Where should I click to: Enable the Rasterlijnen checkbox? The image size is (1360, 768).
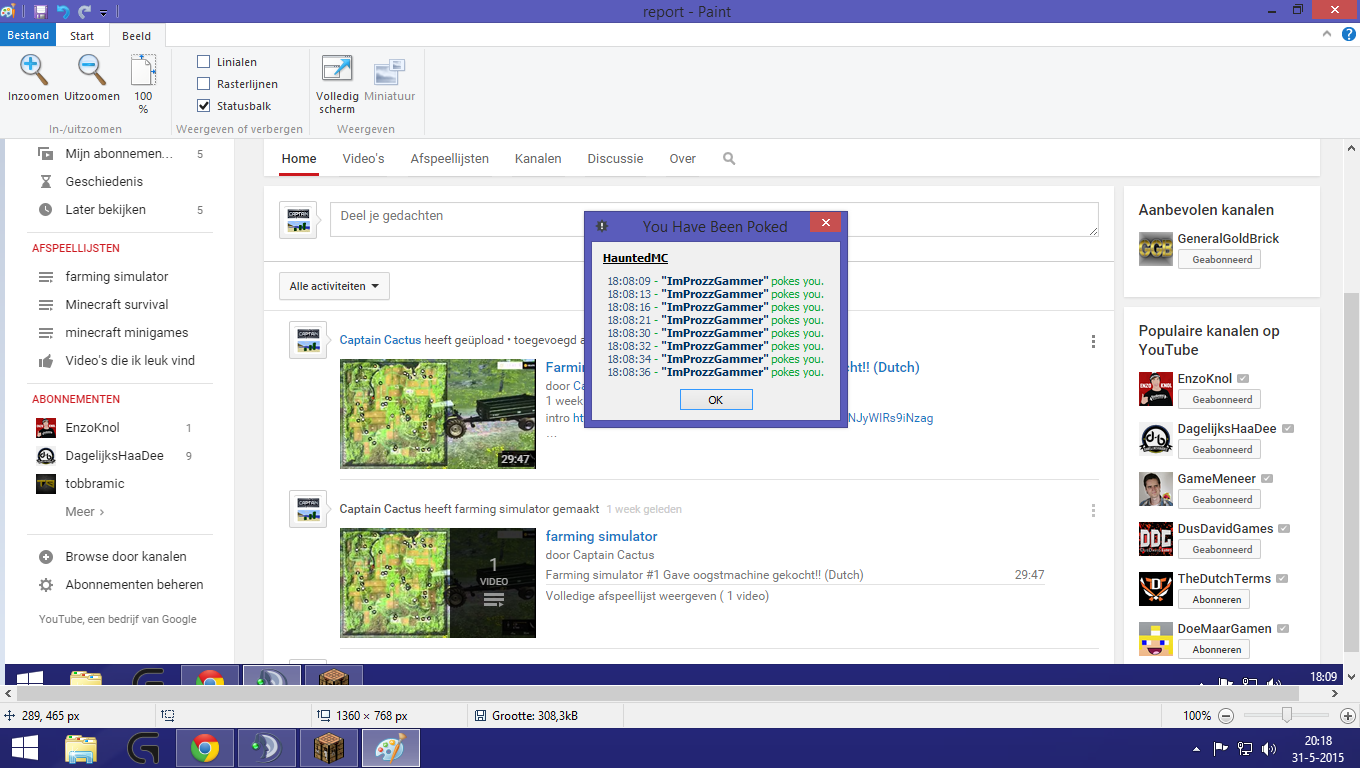[x=204, y=84]
